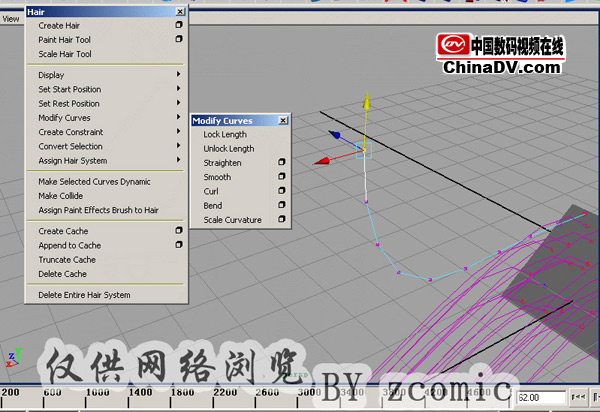Expand the Convert Selection submenu arrow

(x=178, y=146)
